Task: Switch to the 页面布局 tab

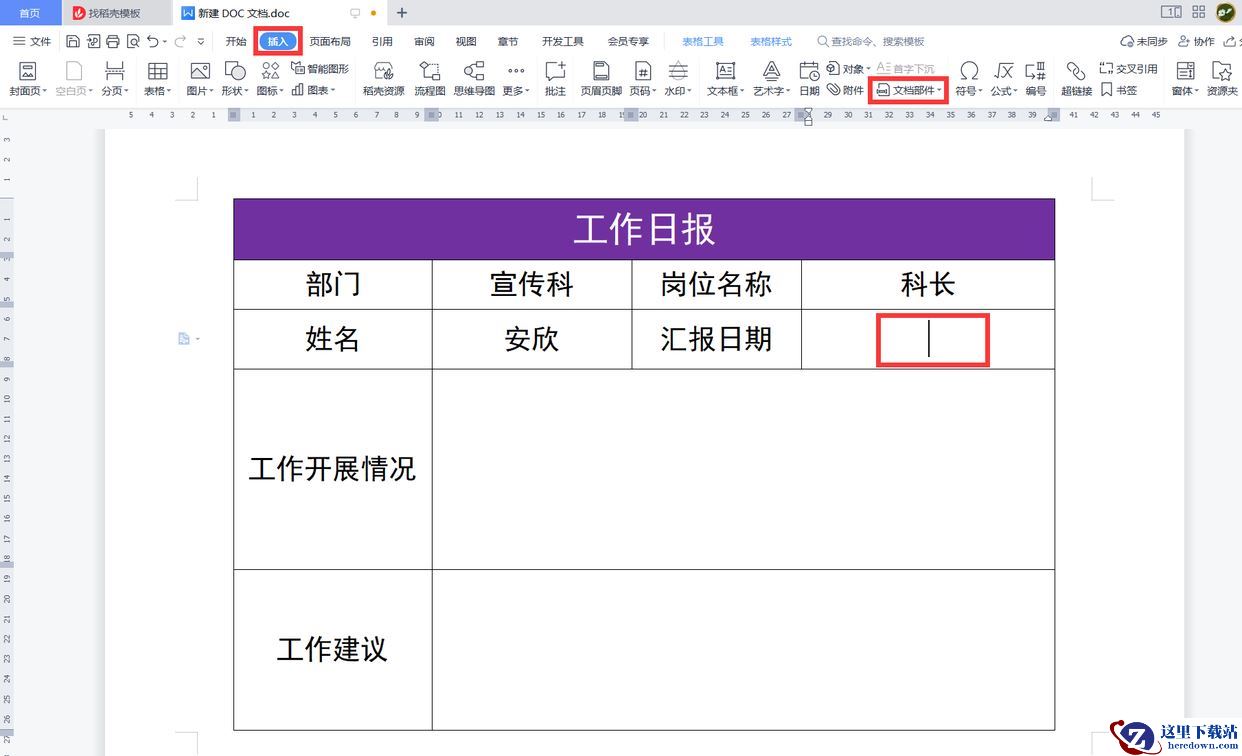Action: click(330, 41)
